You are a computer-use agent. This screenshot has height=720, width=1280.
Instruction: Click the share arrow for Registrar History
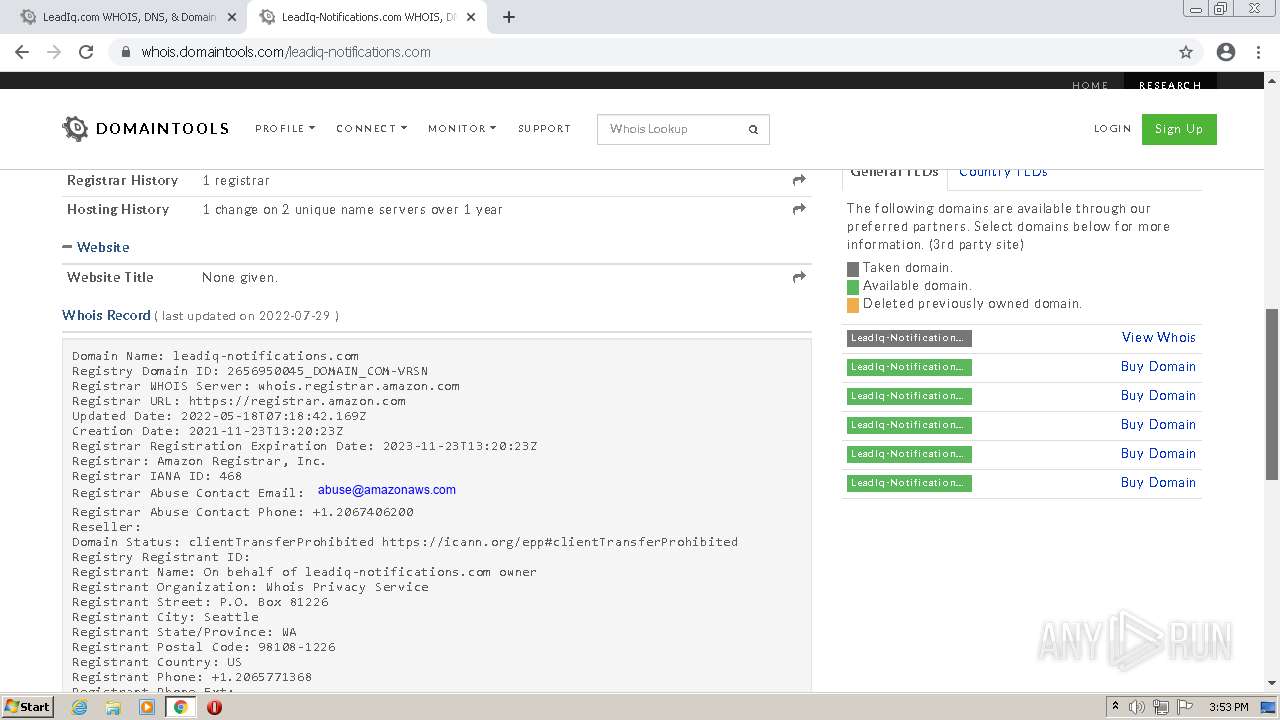pos(799,180)
